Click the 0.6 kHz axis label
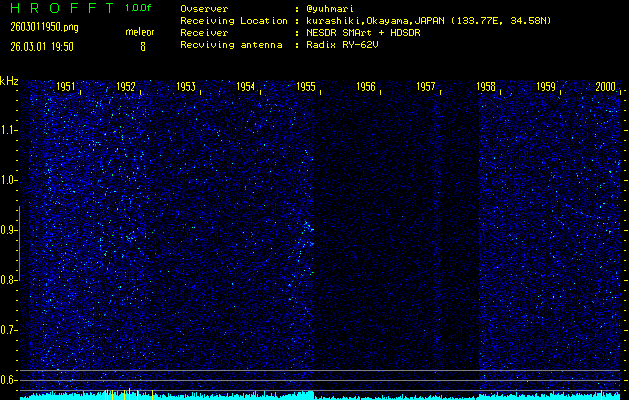Screen dimensions: 629x400 point(7,380)
